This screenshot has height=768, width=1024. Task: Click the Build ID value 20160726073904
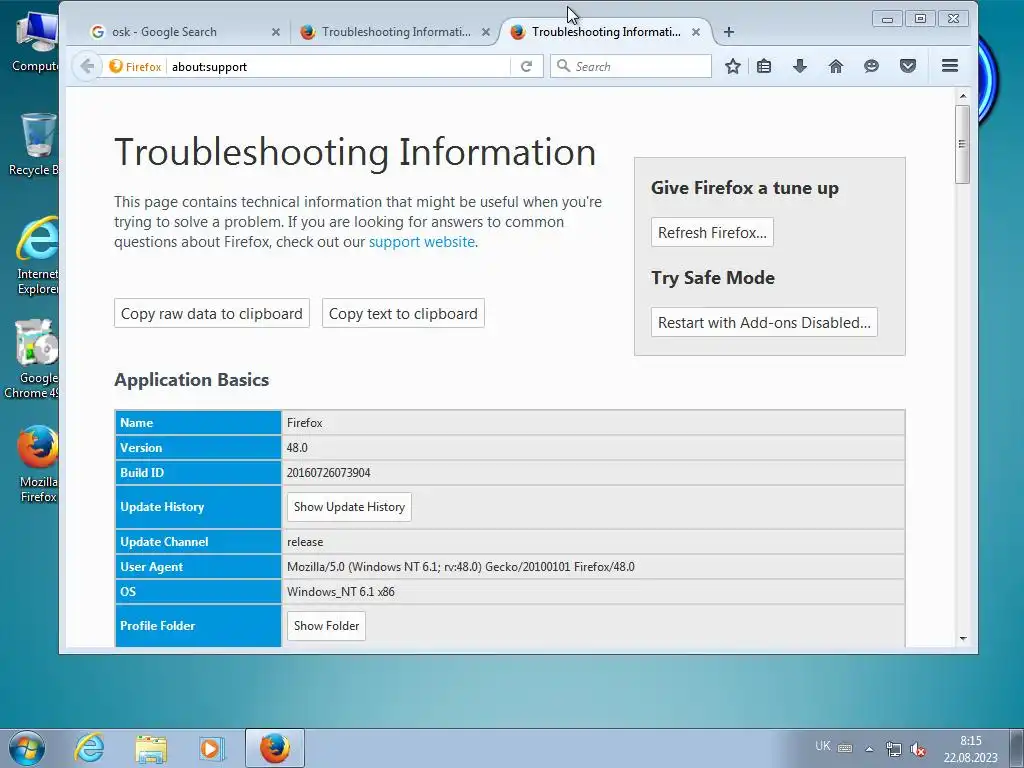tap(328, 473)
